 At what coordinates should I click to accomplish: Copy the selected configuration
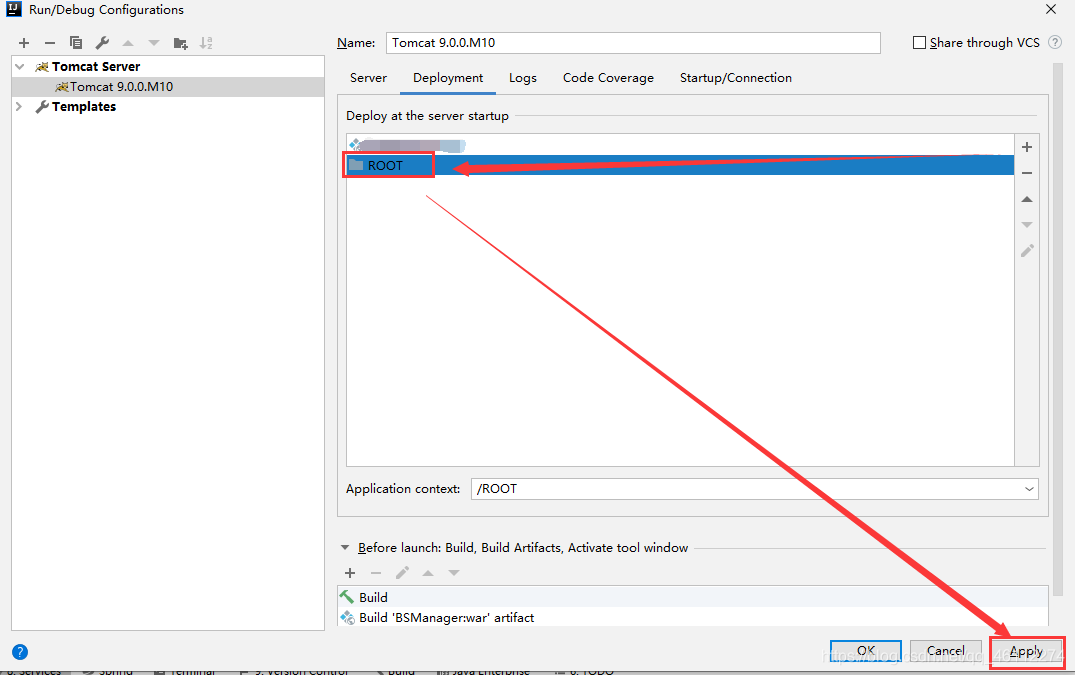click(x=76, y=43)
